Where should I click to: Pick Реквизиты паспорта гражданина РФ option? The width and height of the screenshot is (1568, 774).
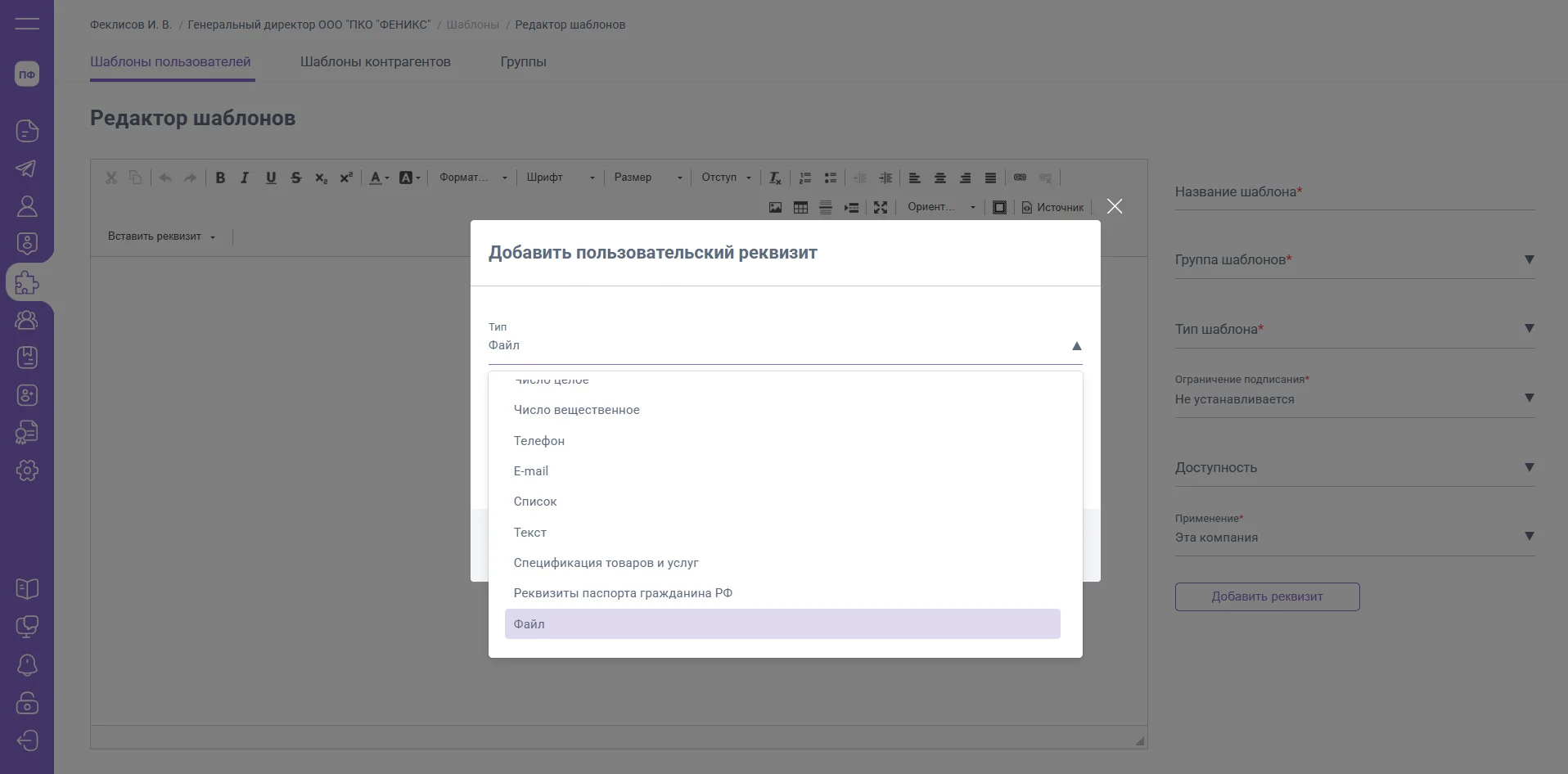622,593
